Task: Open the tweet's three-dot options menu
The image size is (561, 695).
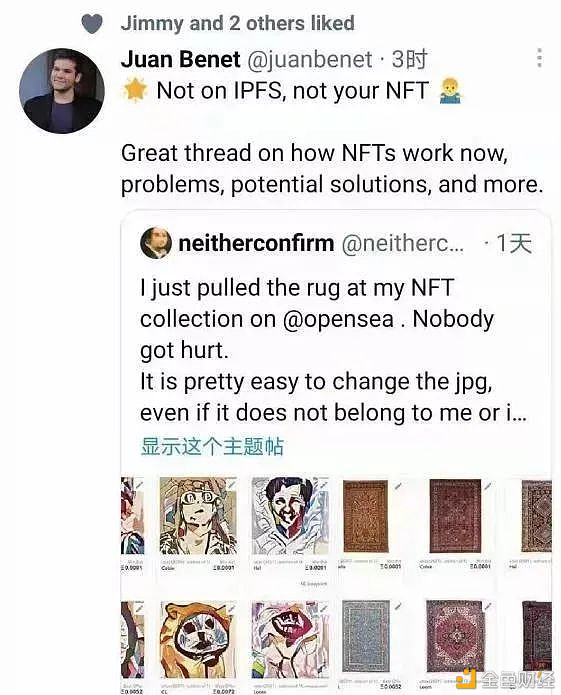Action: [x=539, y=58]
